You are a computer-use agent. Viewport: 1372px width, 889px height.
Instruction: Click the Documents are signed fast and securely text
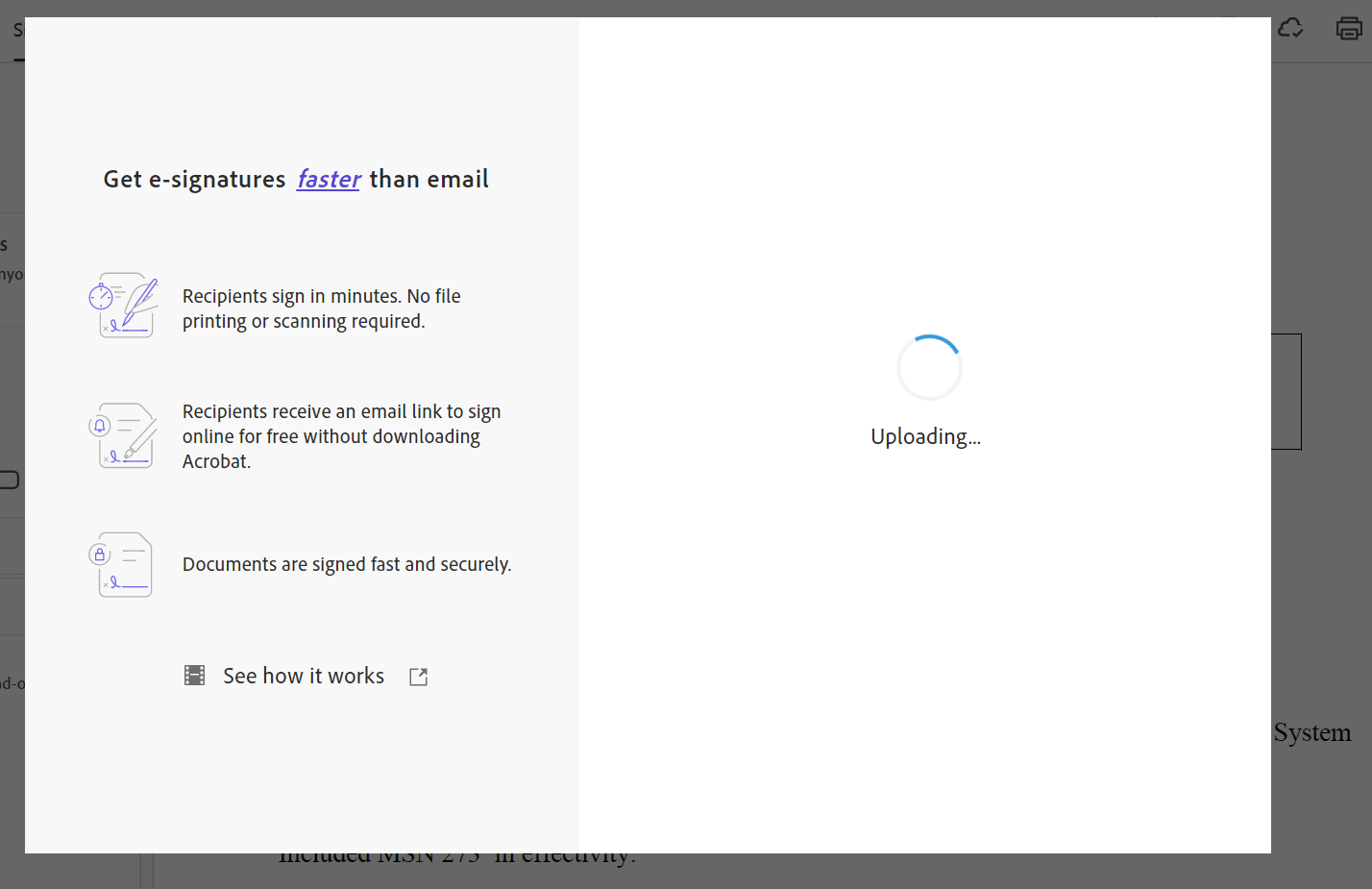pos(347,564)
